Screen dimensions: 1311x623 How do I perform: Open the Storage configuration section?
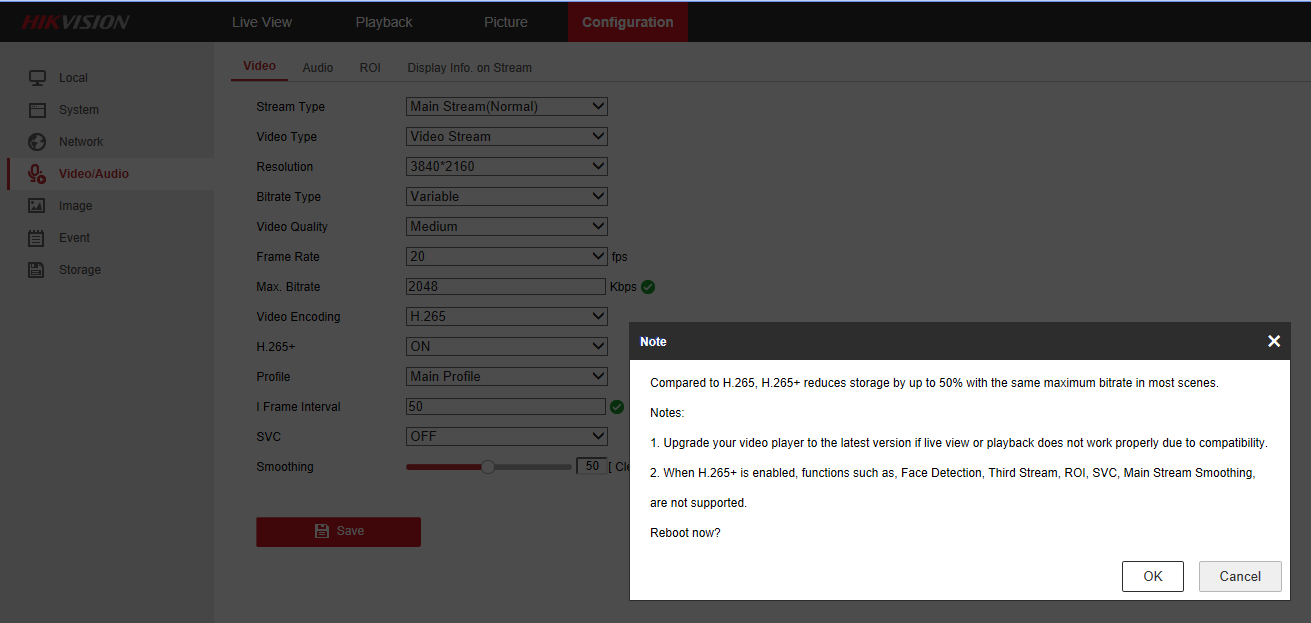[37, 269]
